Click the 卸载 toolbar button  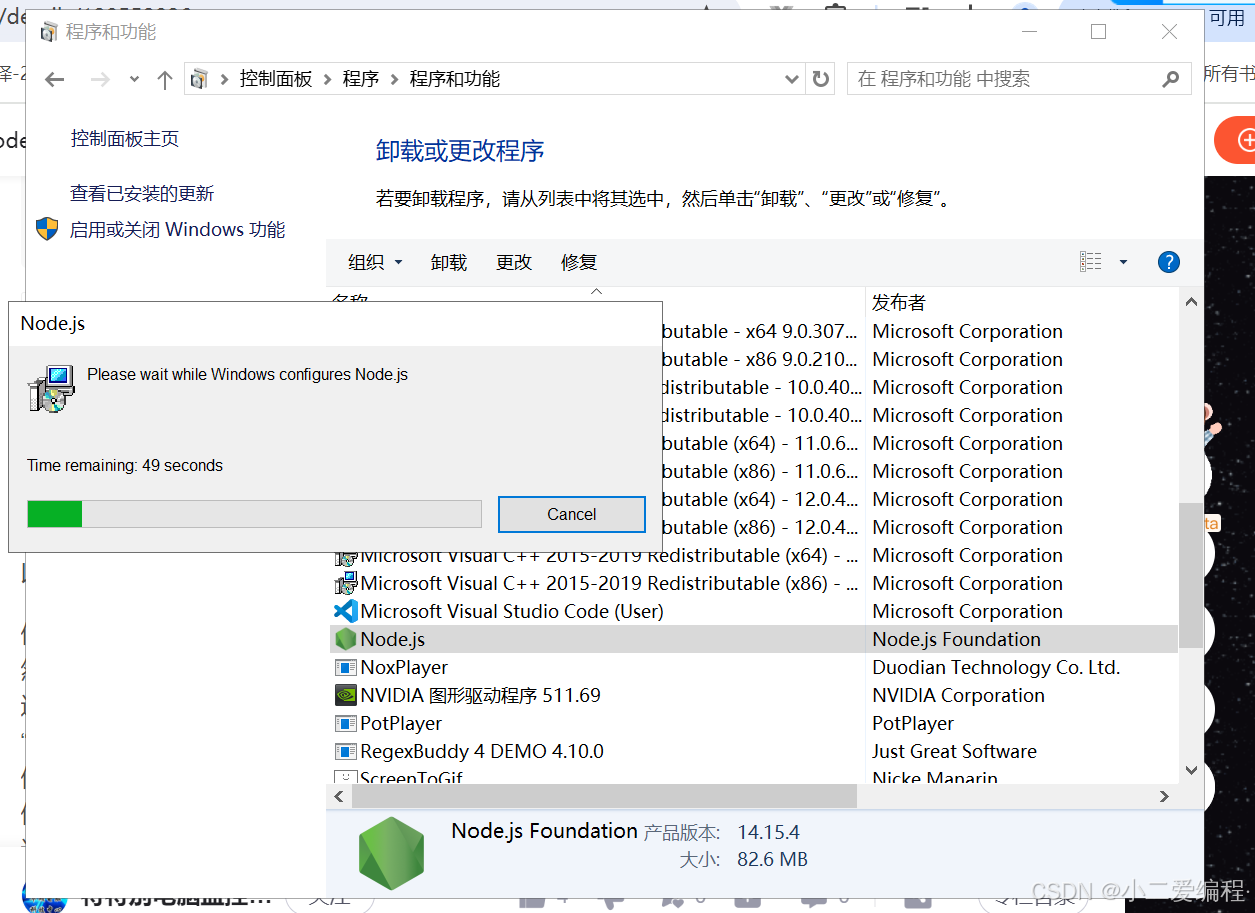click(x=449, y=262)
